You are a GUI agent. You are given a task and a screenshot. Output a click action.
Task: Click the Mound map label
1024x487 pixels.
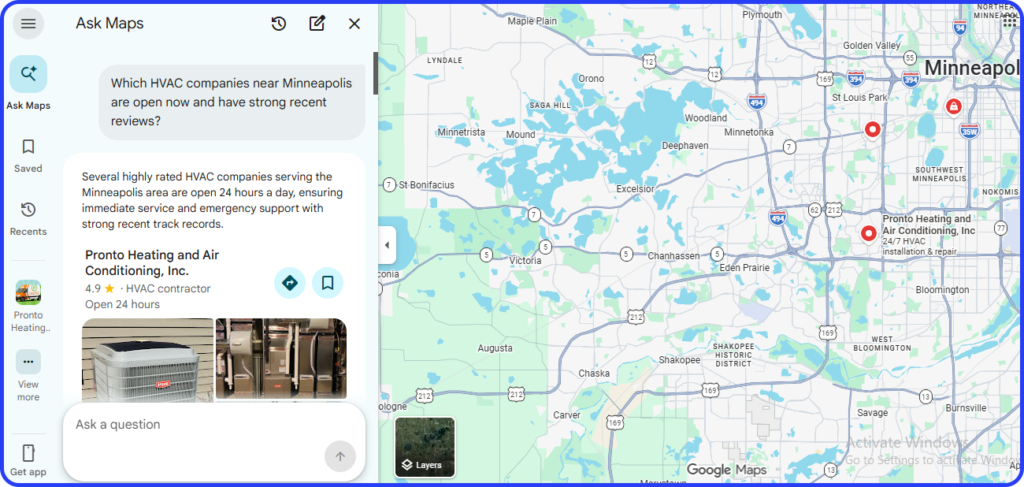click(x=520, y=134)
